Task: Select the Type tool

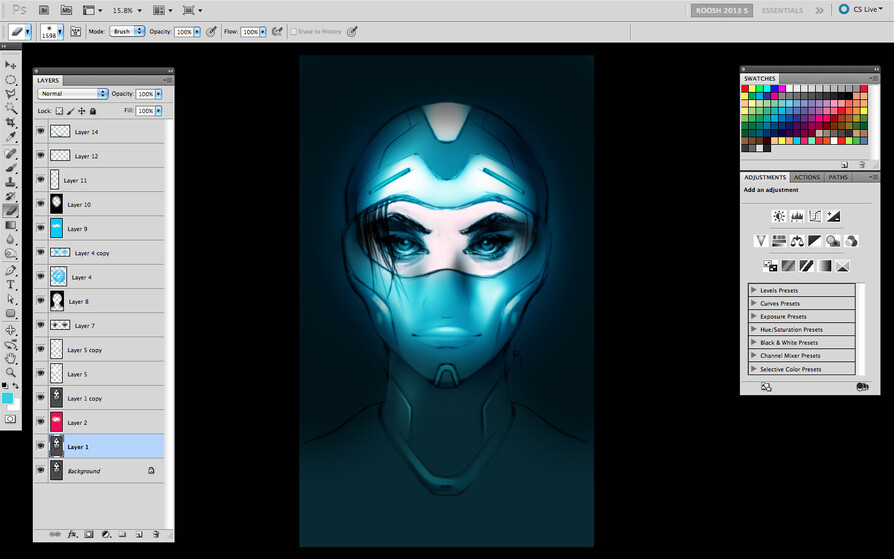Action: (10, 285)
